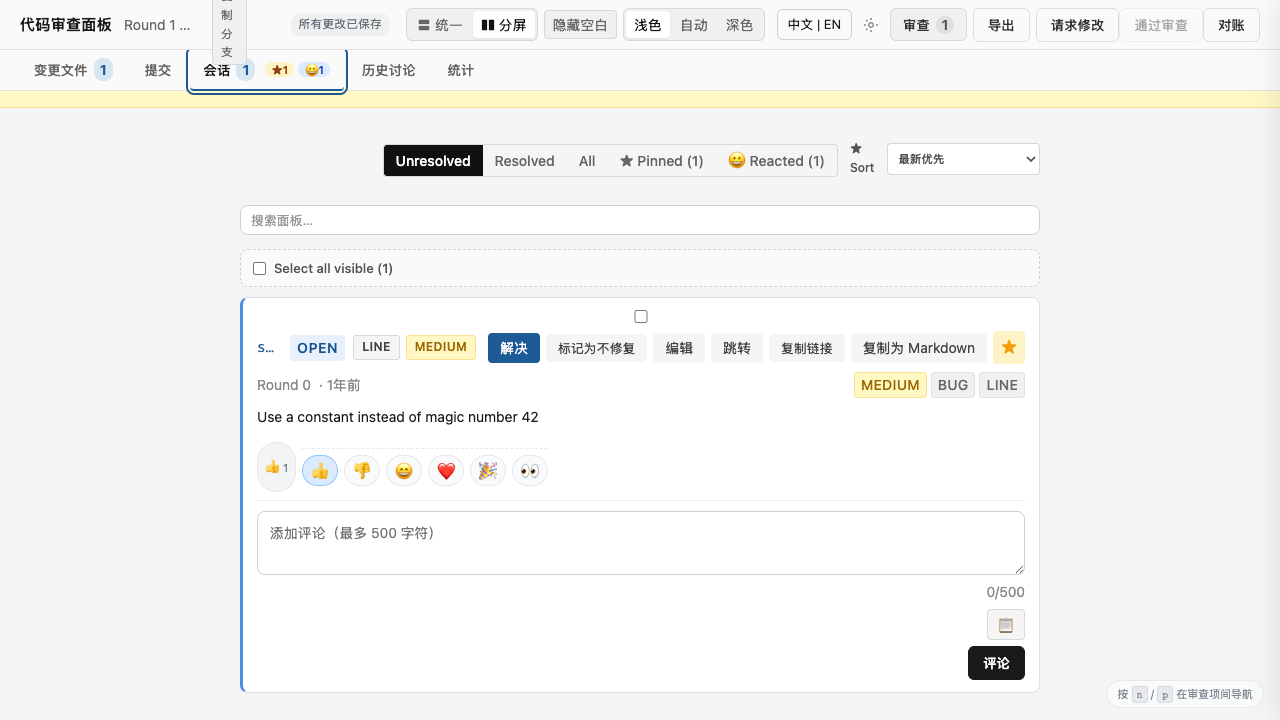Click 复制为 Markdown button
This screenshot has width=1280, height=720.
click(919, 347)
